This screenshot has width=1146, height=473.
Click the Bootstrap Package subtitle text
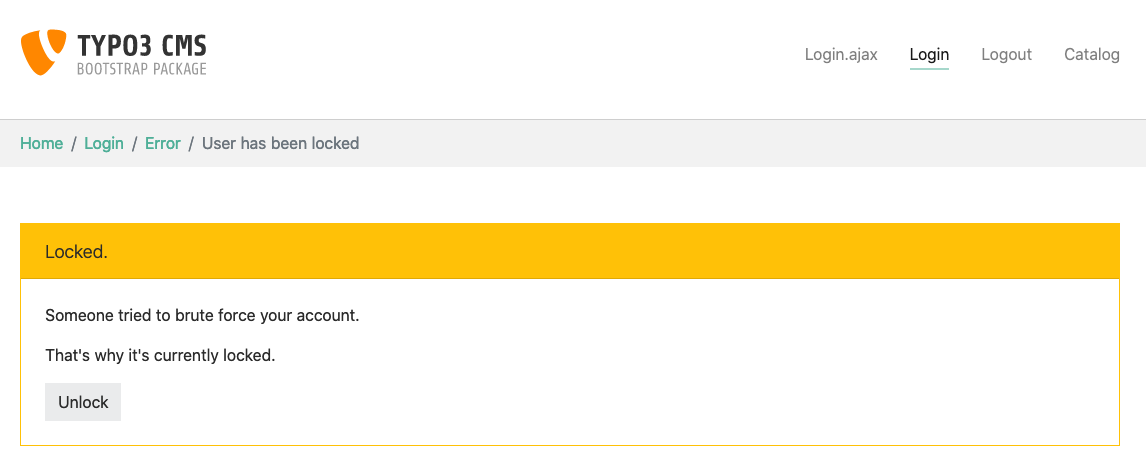pos(142,70)
